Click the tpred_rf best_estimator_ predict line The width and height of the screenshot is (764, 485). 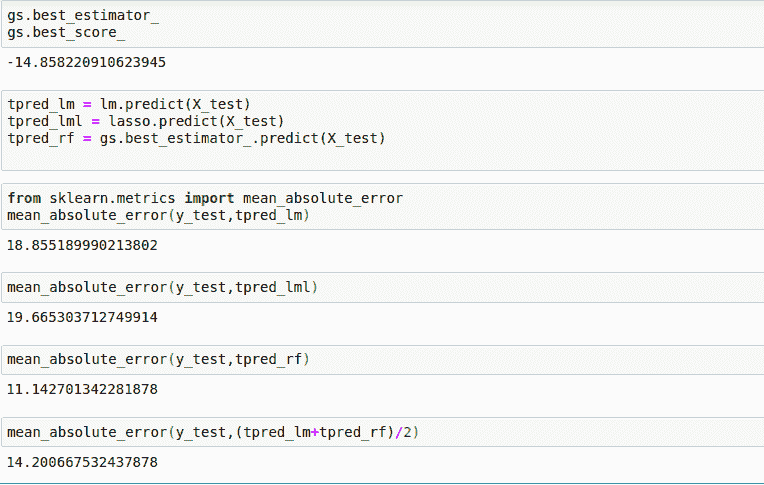pyautogui.click(x=195, y=138)
